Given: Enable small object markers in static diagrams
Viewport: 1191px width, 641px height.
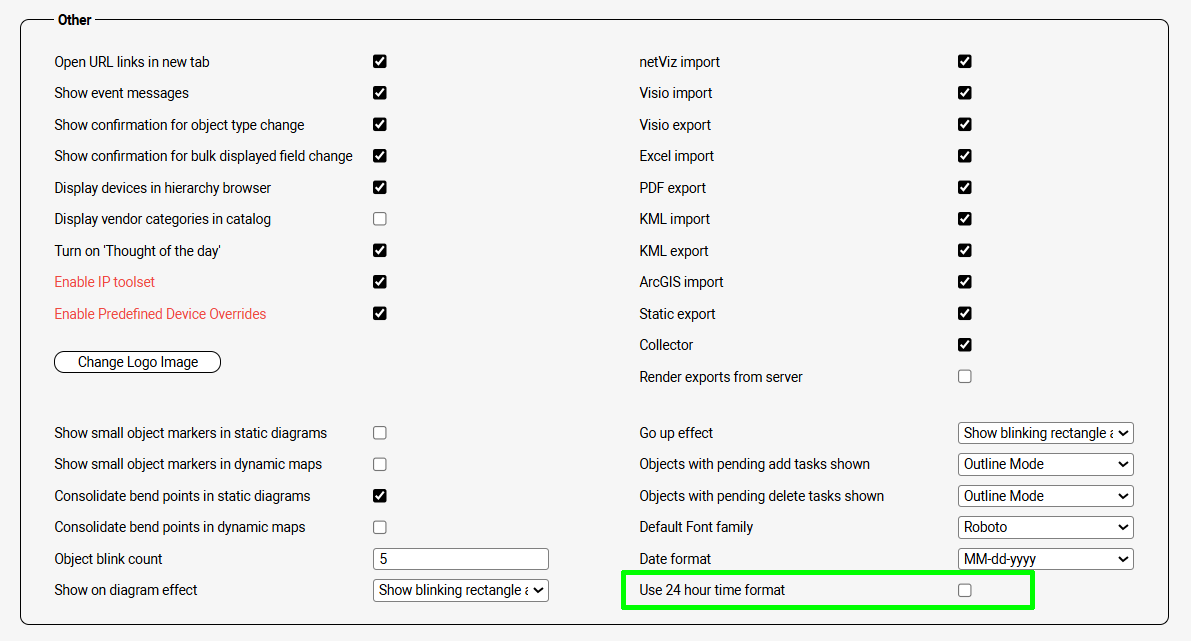Looking at the screenshot, I should (x=380, y=433).
